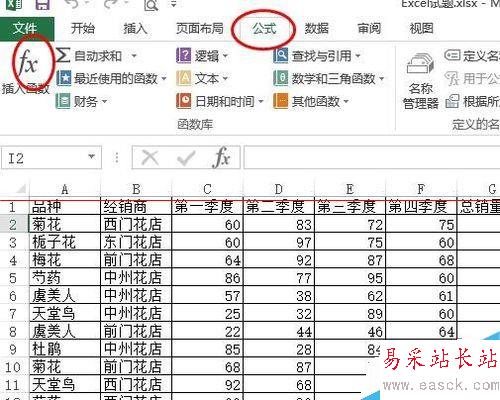Open Recently Used functions star icon
This screenshot has height=400, width=500.
pos(63,79)
